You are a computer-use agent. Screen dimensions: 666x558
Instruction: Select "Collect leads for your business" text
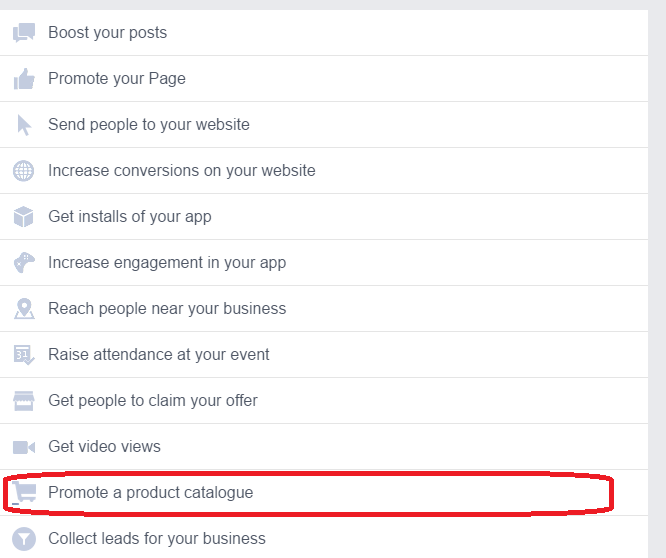[x=156, y=539]
